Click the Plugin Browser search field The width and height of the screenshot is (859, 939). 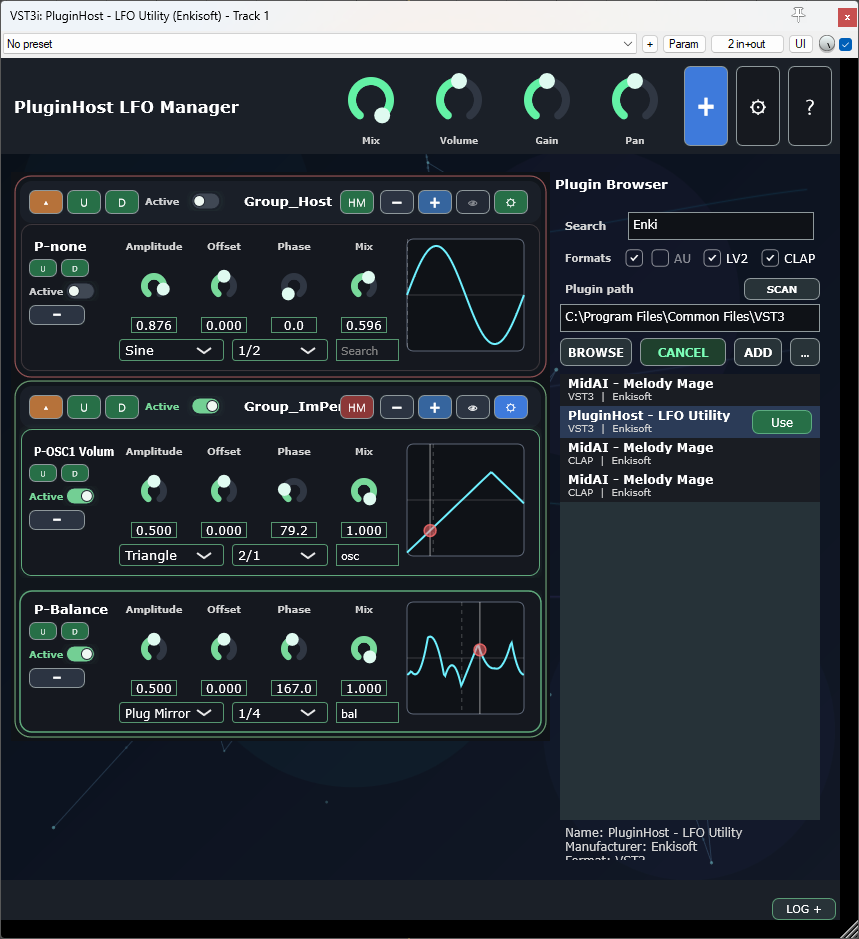coord(721,226)
